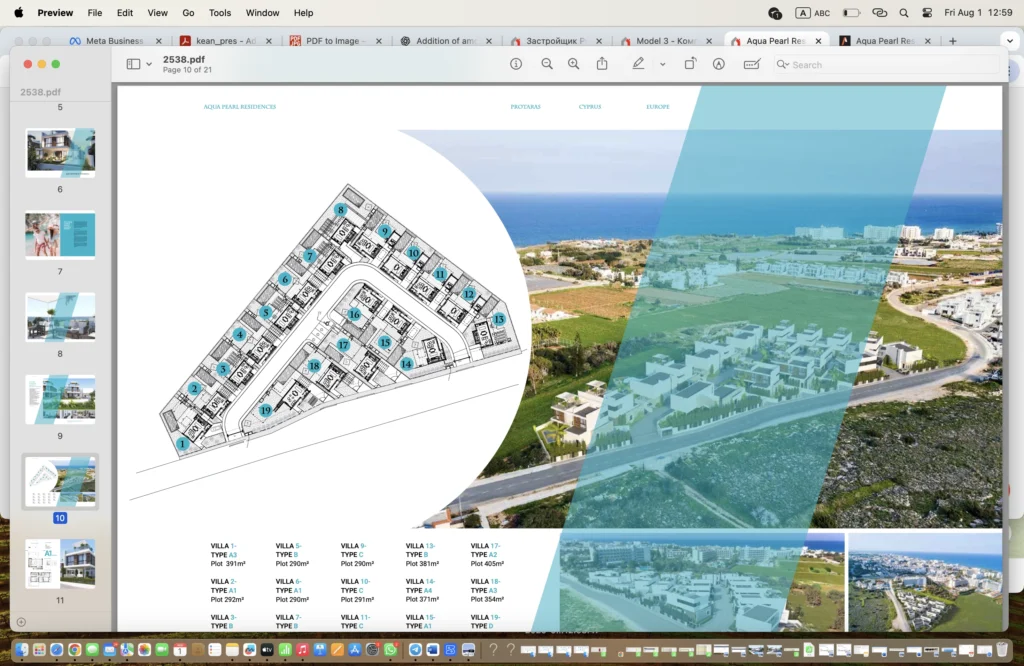
Task: Open Google Chrome from the Dock
Action: (x=74, y=650)
